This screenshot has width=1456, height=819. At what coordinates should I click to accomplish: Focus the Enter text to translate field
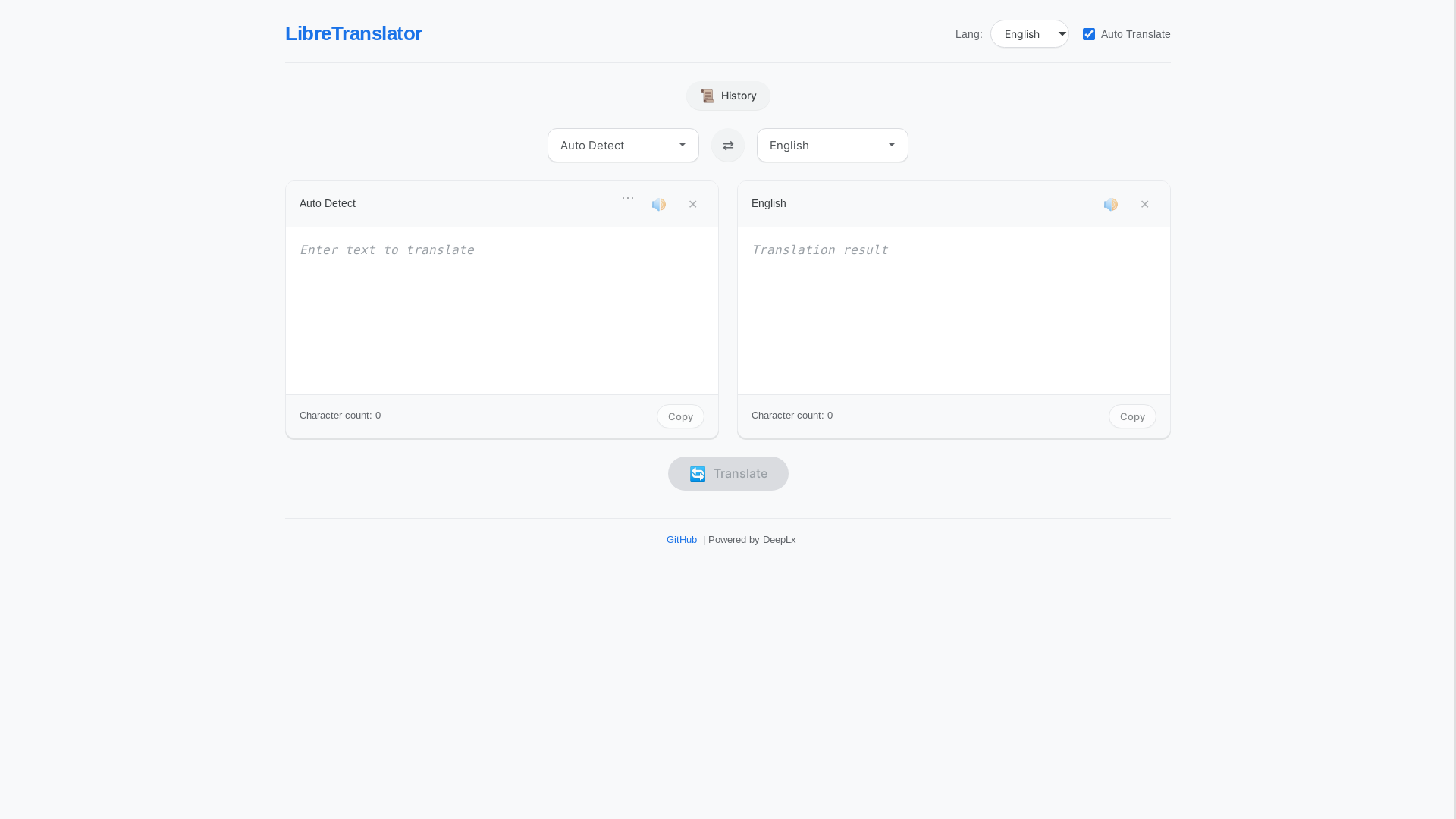pyautogui.click(x=502, y=311)
